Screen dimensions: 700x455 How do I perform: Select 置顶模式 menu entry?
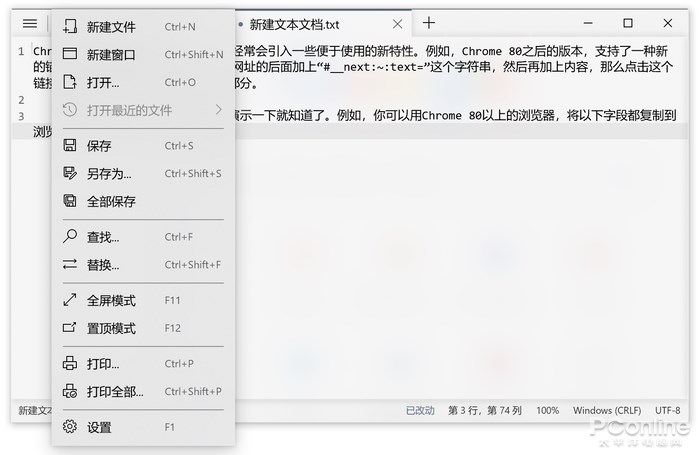tap(143, 328)
